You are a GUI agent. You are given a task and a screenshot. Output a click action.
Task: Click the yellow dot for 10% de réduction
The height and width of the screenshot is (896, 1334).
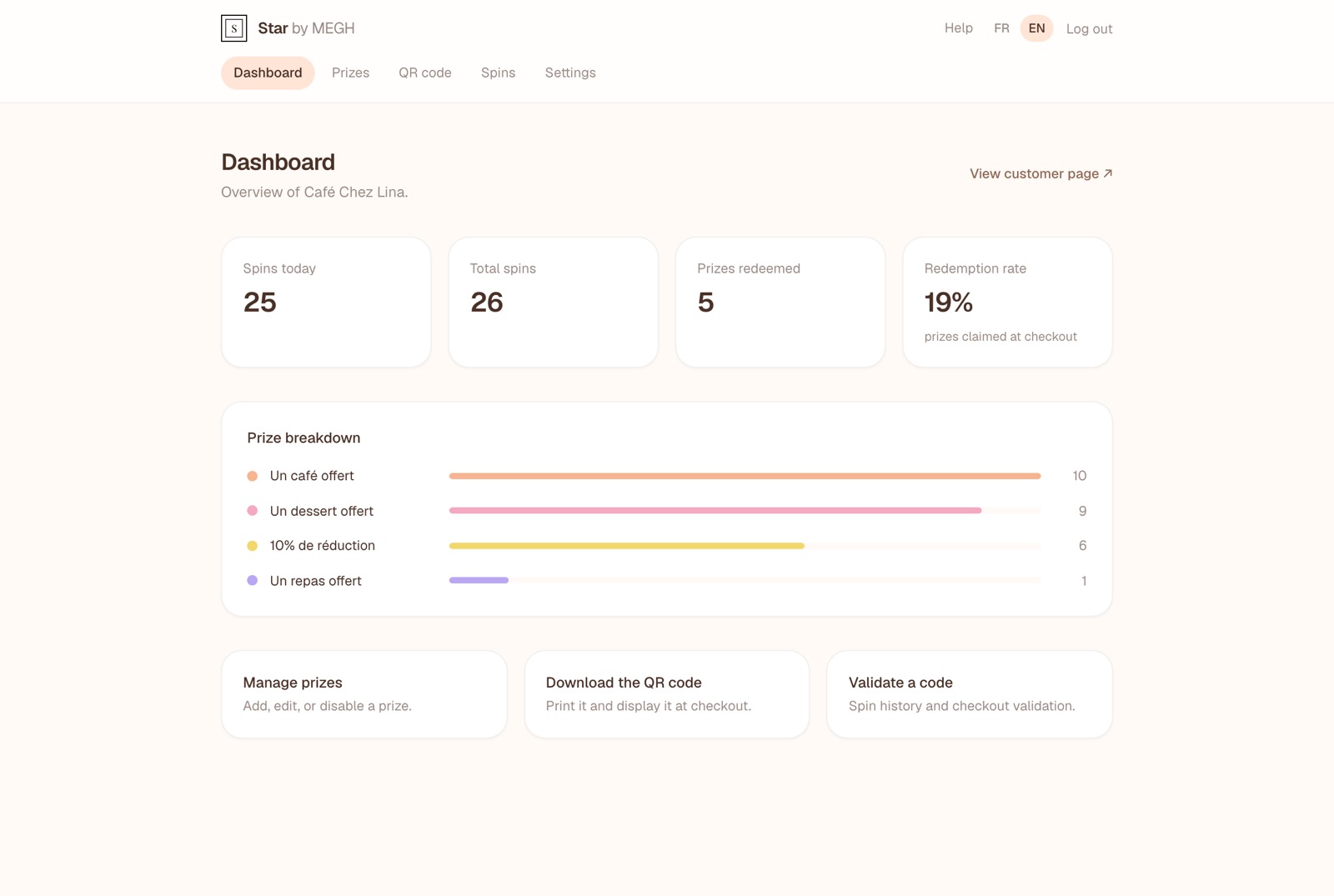[253, 546]
